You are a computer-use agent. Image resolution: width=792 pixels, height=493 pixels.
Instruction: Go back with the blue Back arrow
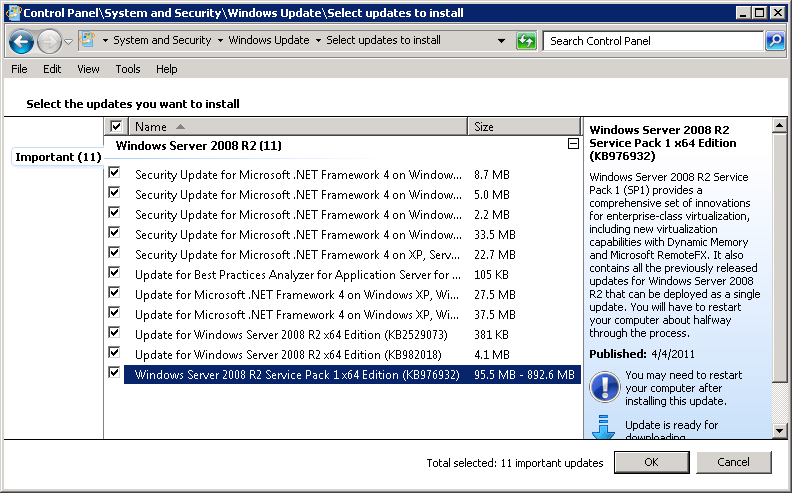click(x=21, y=41)
